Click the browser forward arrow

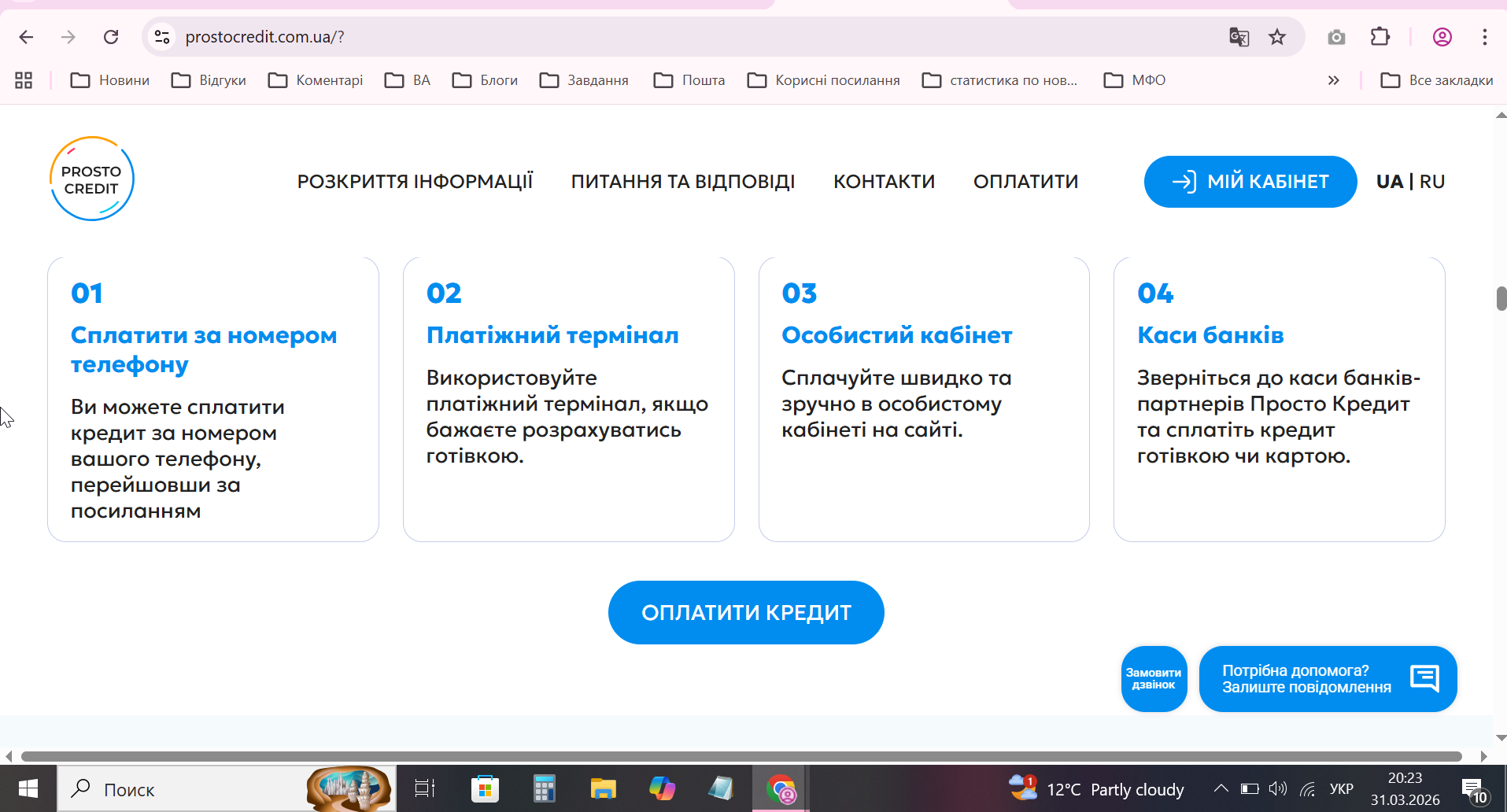click(68, 37)
